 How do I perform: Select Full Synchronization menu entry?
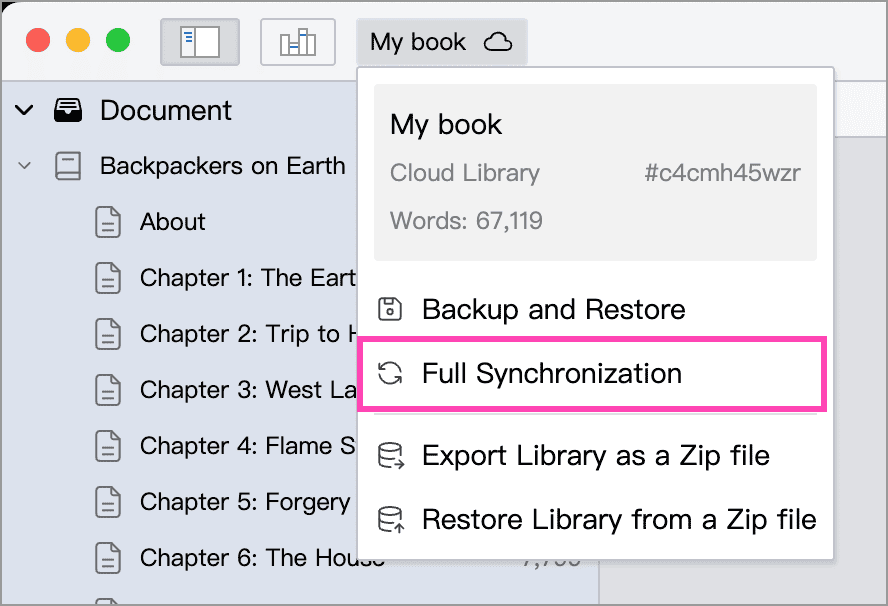click(592, 374)
